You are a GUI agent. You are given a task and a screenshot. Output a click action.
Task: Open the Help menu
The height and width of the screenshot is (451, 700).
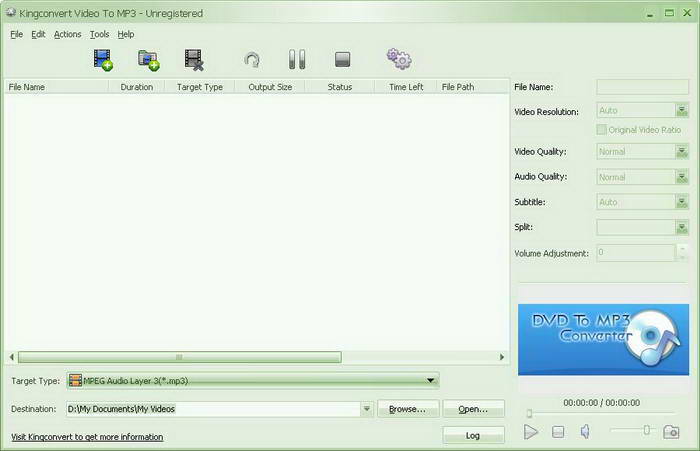click(126, 34)
